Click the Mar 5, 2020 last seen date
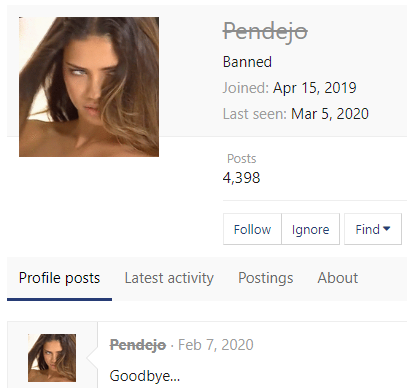The image size is (407, 388). click(330, 114)
